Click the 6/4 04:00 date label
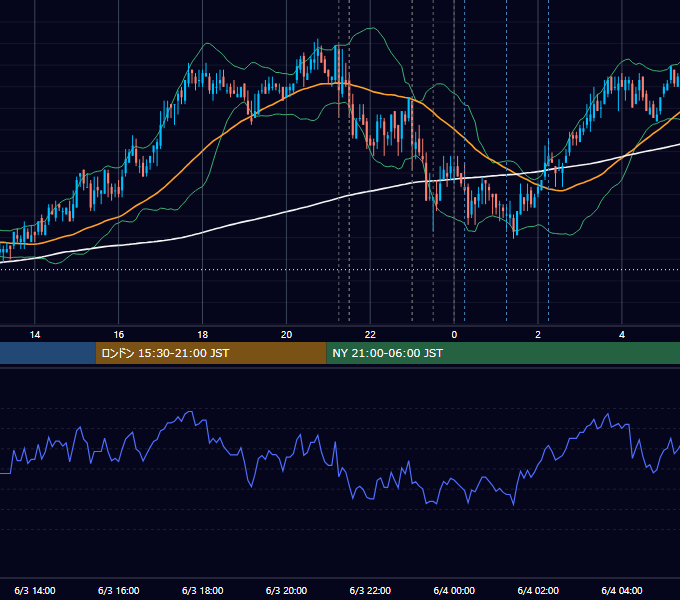This screenshot has width=680, height=600. 622,590
